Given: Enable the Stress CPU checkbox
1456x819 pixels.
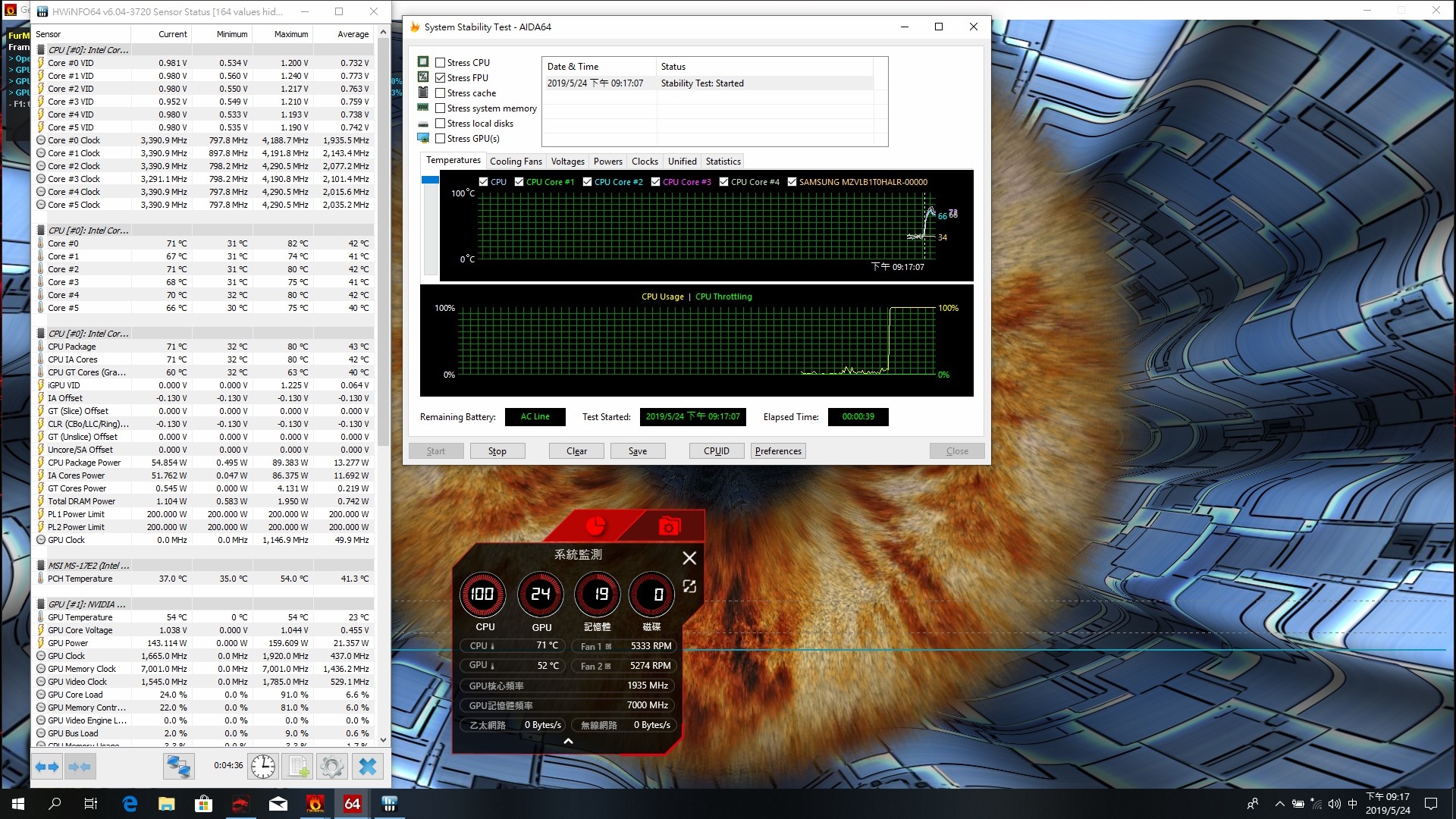Looking at the screenshot, I should [x=440, y=63].
